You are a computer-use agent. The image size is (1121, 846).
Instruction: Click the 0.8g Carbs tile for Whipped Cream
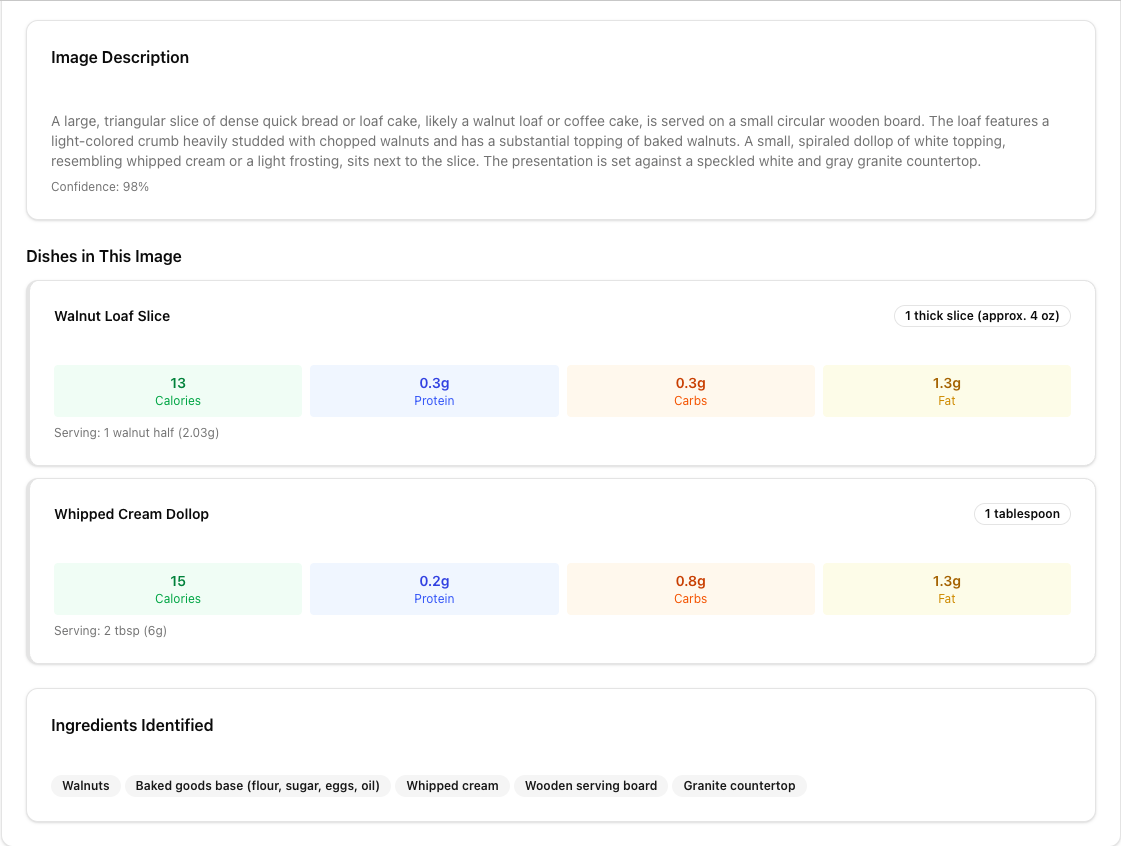pos(690,589)
